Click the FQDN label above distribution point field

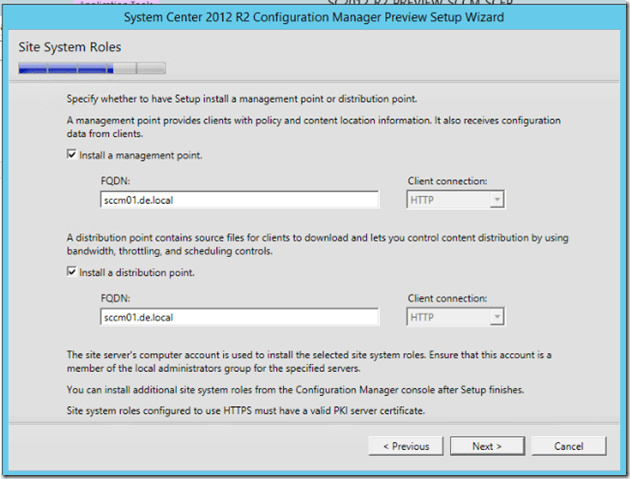point(115,298)
